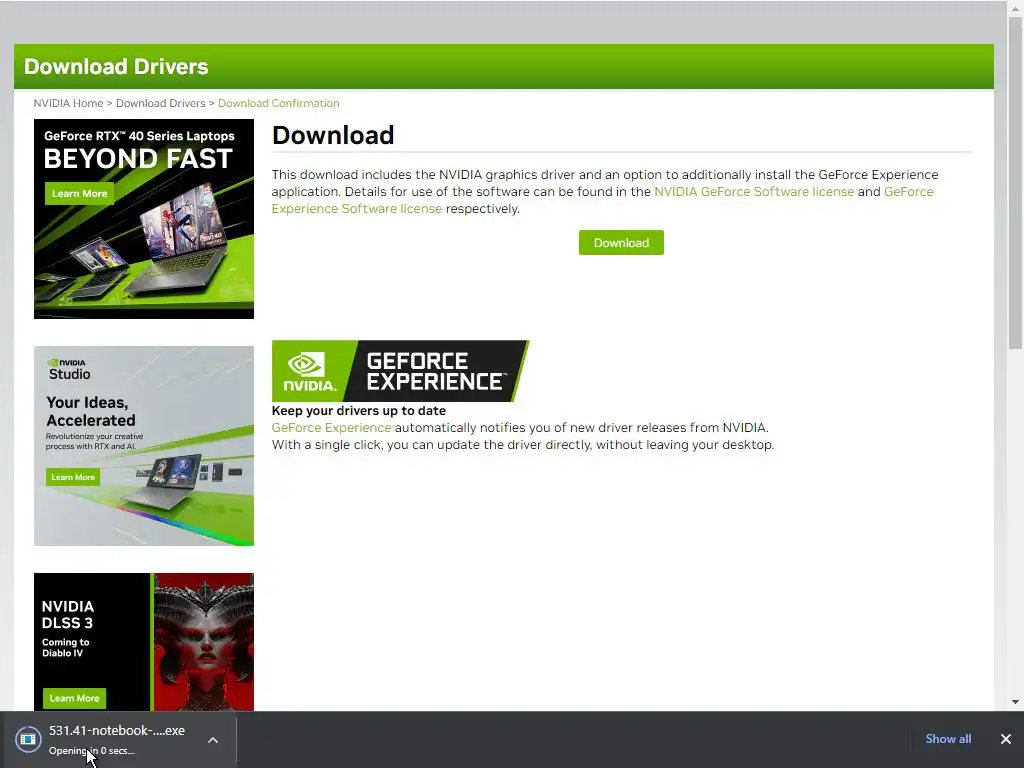Open the NVIDIA Studio Your Ideas Accelerated banner
This screenshot has width=1024, height=768.
144,446
